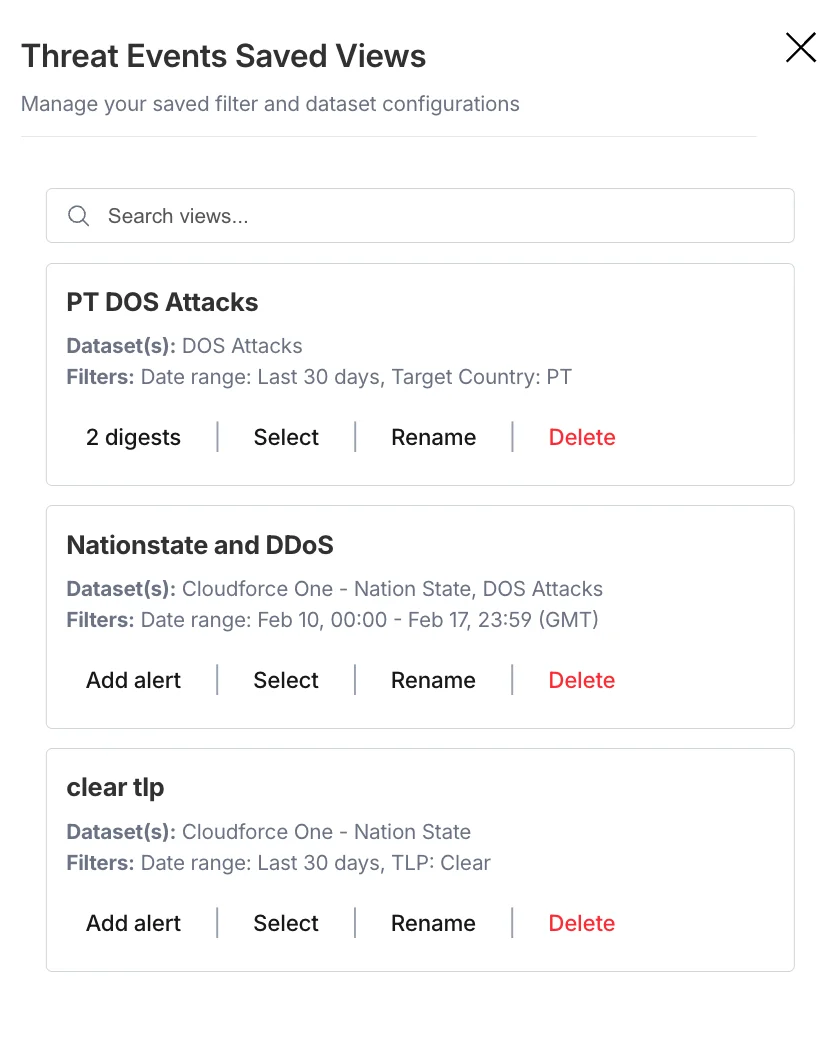Open the 2 digests link for PT DOS Attacks
This screenshot has height=1054, width=830.
[x=133, y=437]
